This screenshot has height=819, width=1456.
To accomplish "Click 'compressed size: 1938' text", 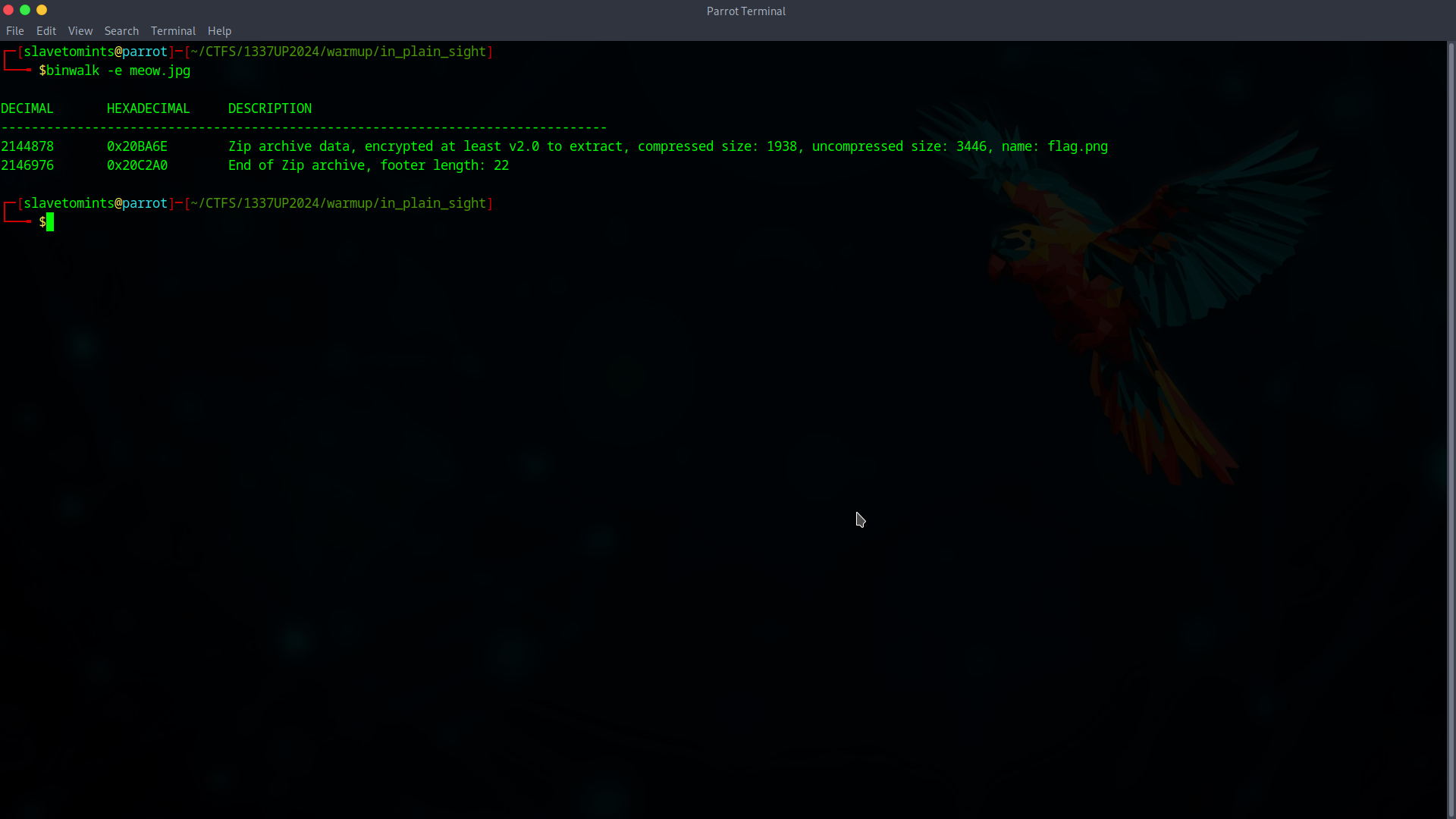I will coord(717,146).
